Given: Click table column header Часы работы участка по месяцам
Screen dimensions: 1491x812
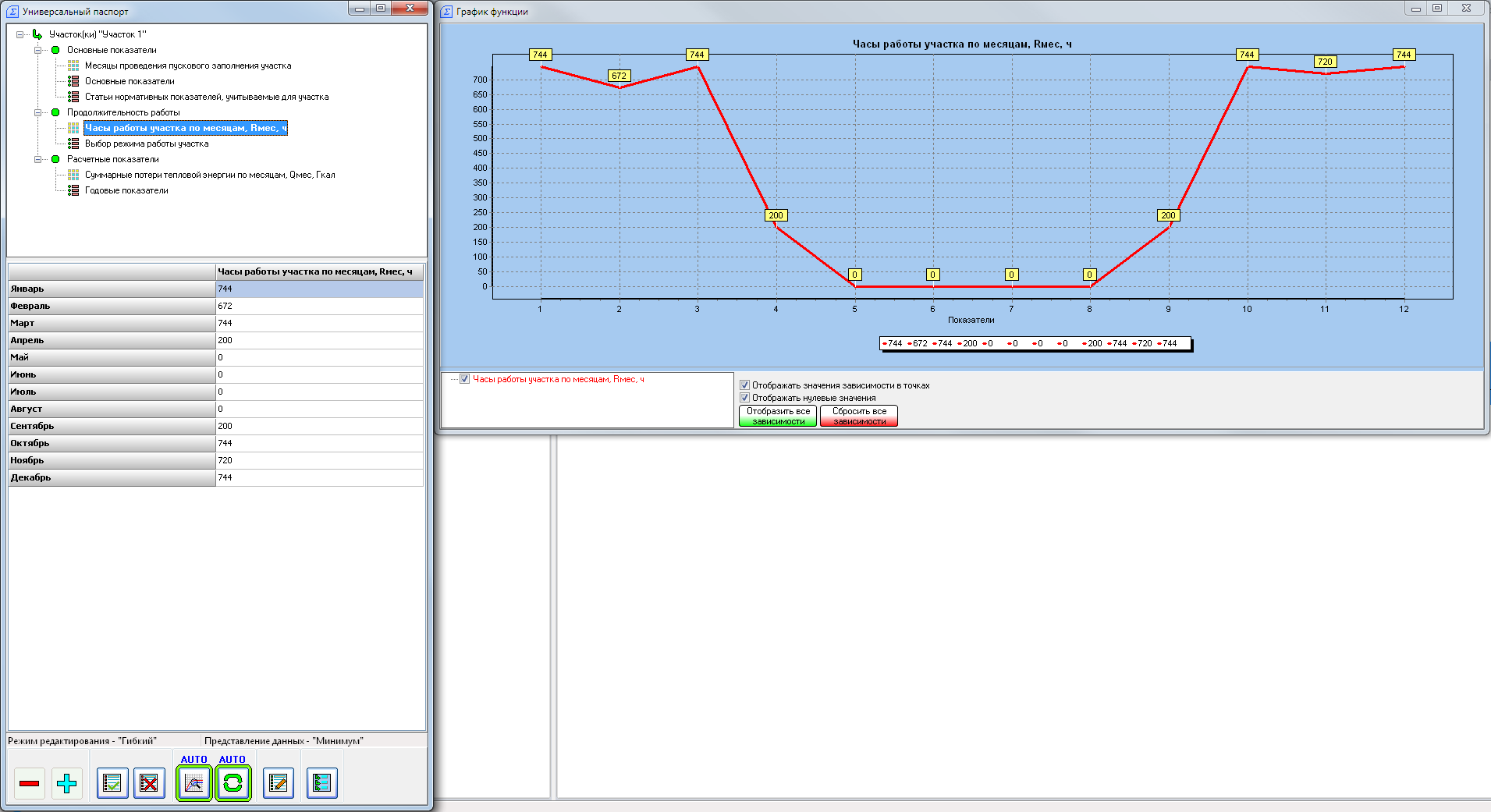Looking at the screenshot, I should 319,271.
